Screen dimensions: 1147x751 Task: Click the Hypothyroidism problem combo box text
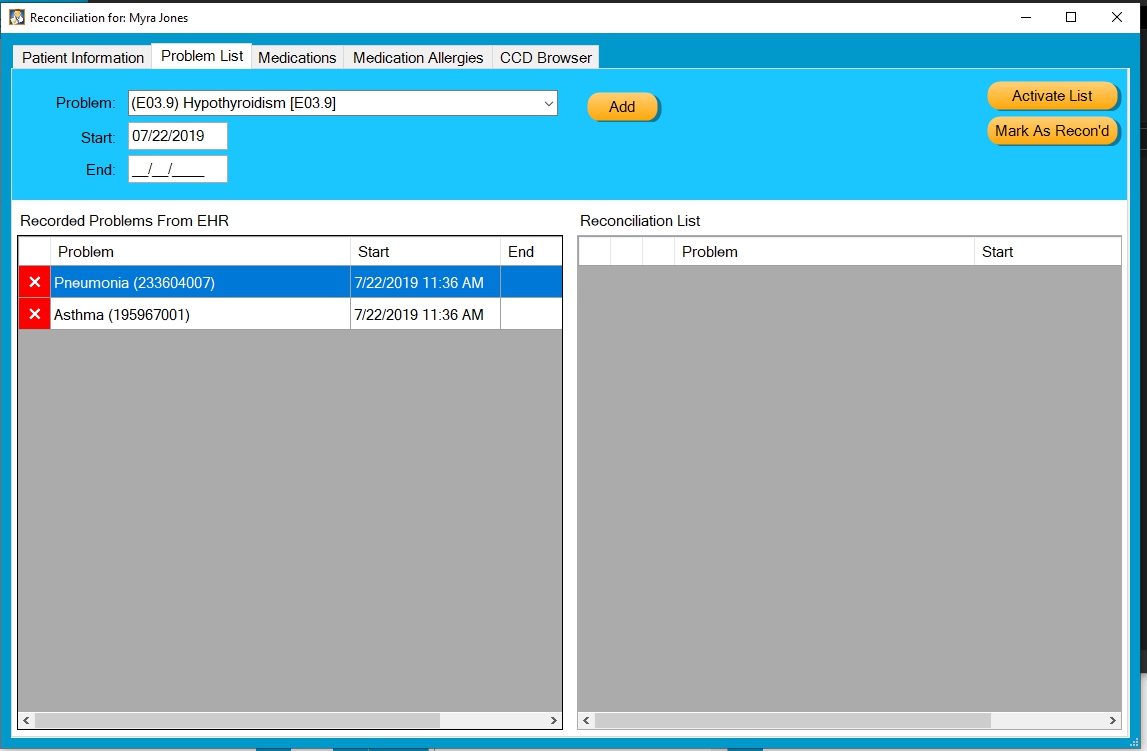tap(233, 103)
